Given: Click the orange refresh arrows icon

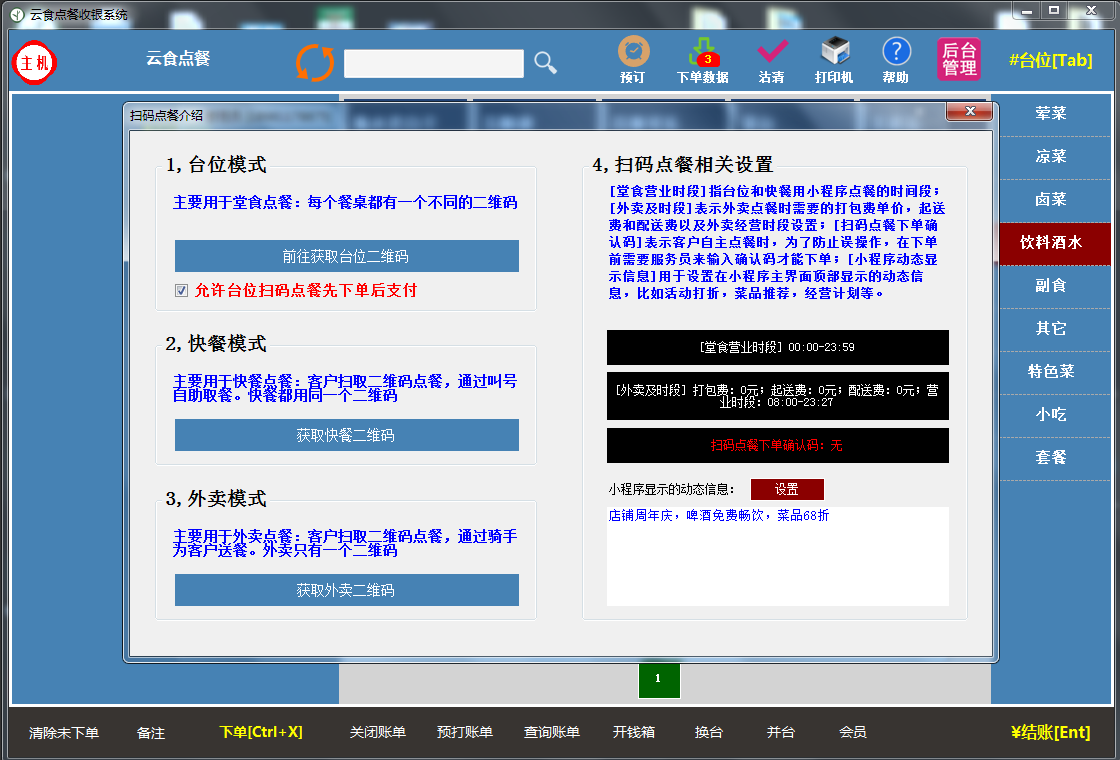Looking at the screenshot, I should pos(315,62).
